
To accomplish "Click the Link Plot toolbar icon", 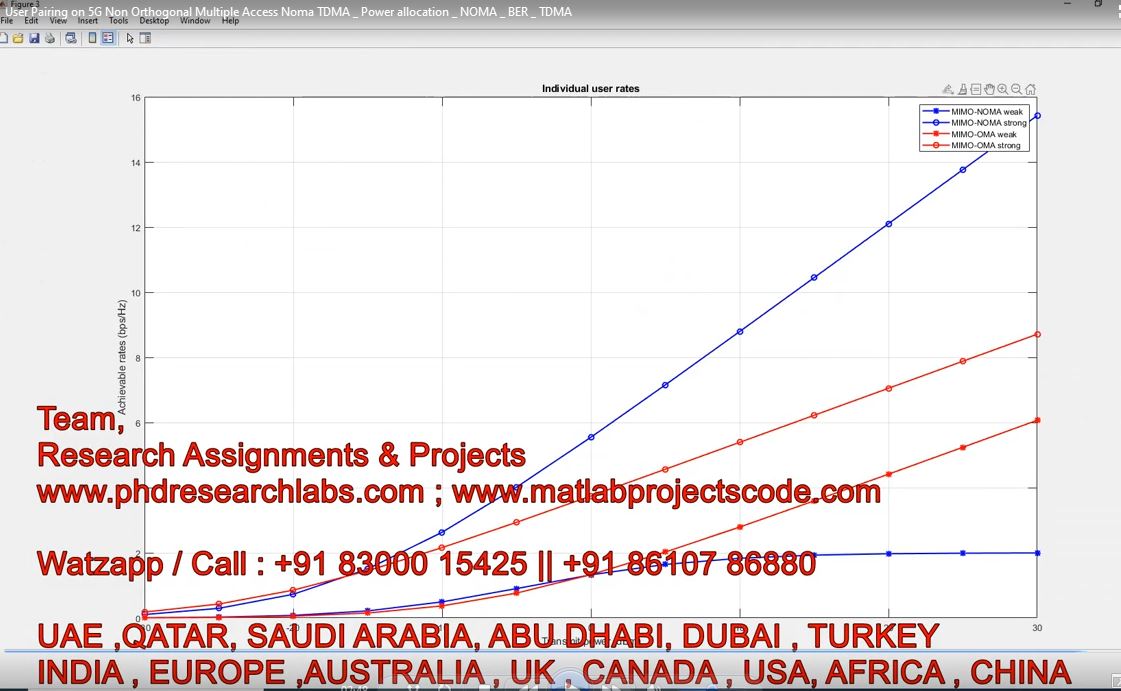I will point(71,38).
